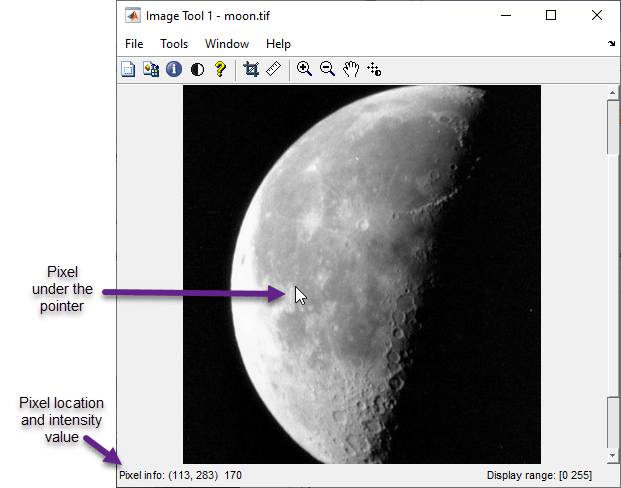
Task: Click the Display range: [0 255] text
Action: pos(539,475)
